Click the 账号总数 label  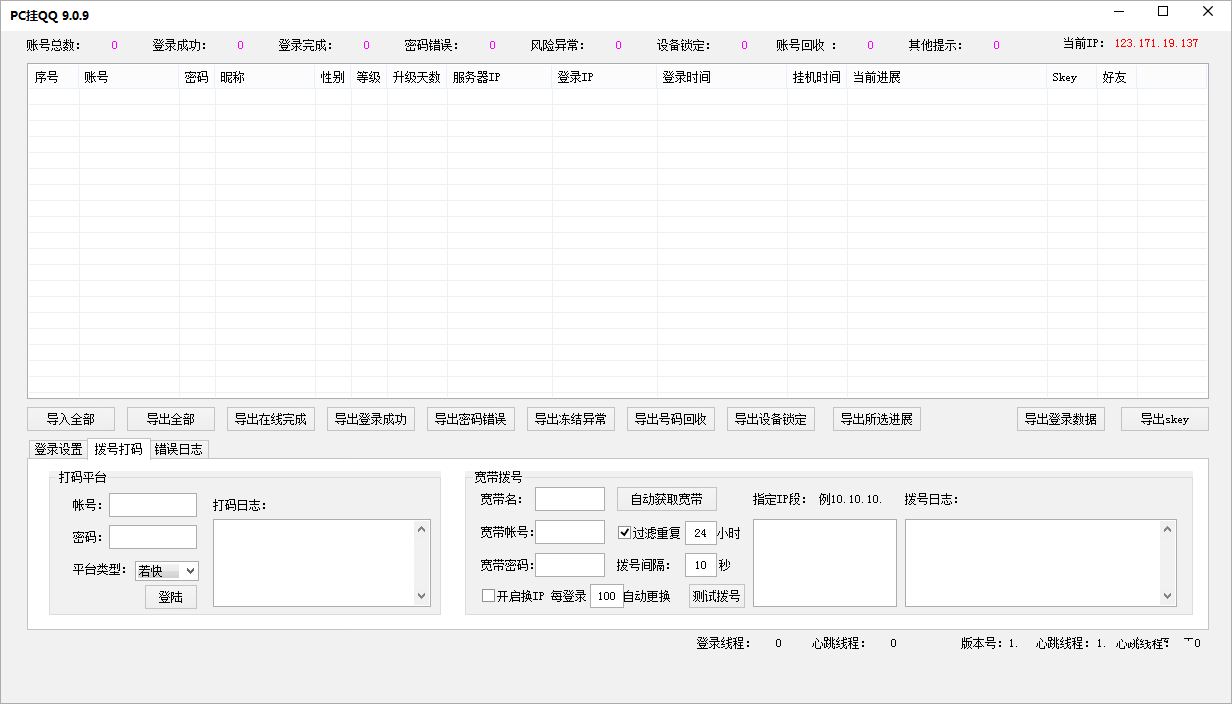pyautogui.click(x=53, y=45)
